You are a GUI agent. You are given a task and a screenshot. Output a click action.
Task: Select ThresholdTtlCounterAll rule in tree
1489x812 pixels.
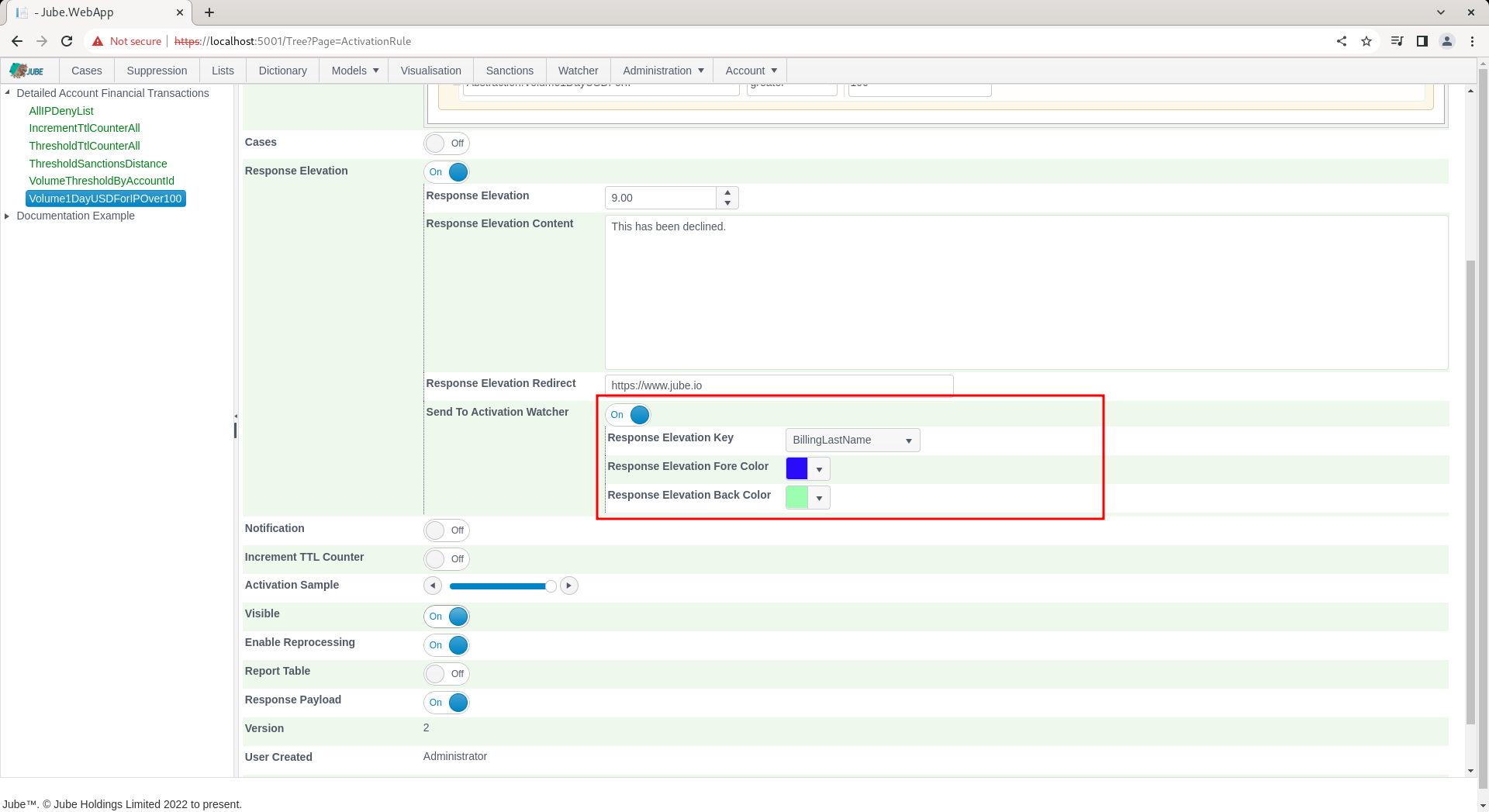click(x=85, y=146)
